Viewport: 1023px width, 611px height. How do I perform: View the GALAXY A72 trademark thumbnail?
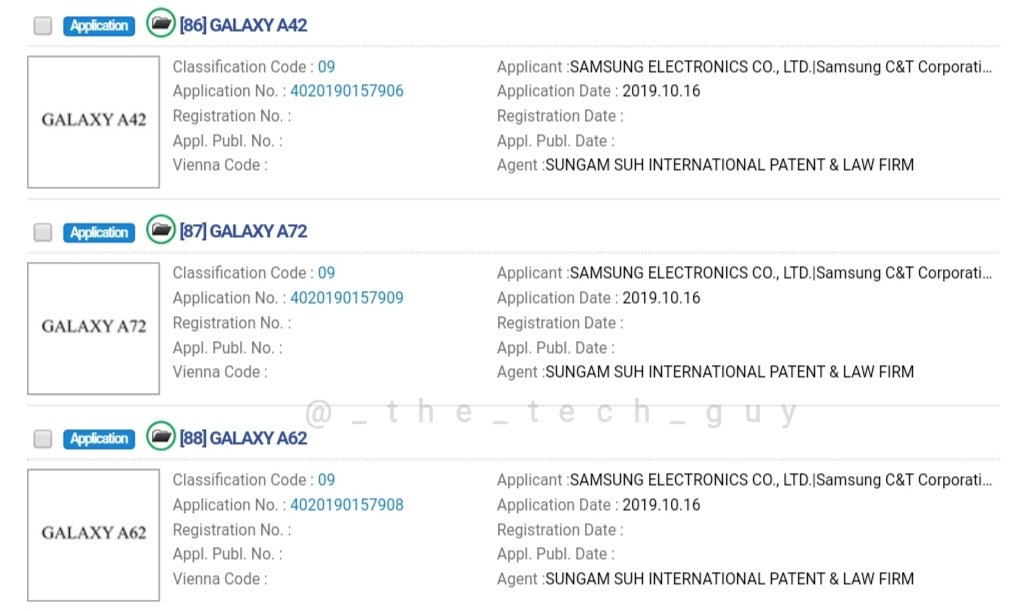(x=93, y=328)
